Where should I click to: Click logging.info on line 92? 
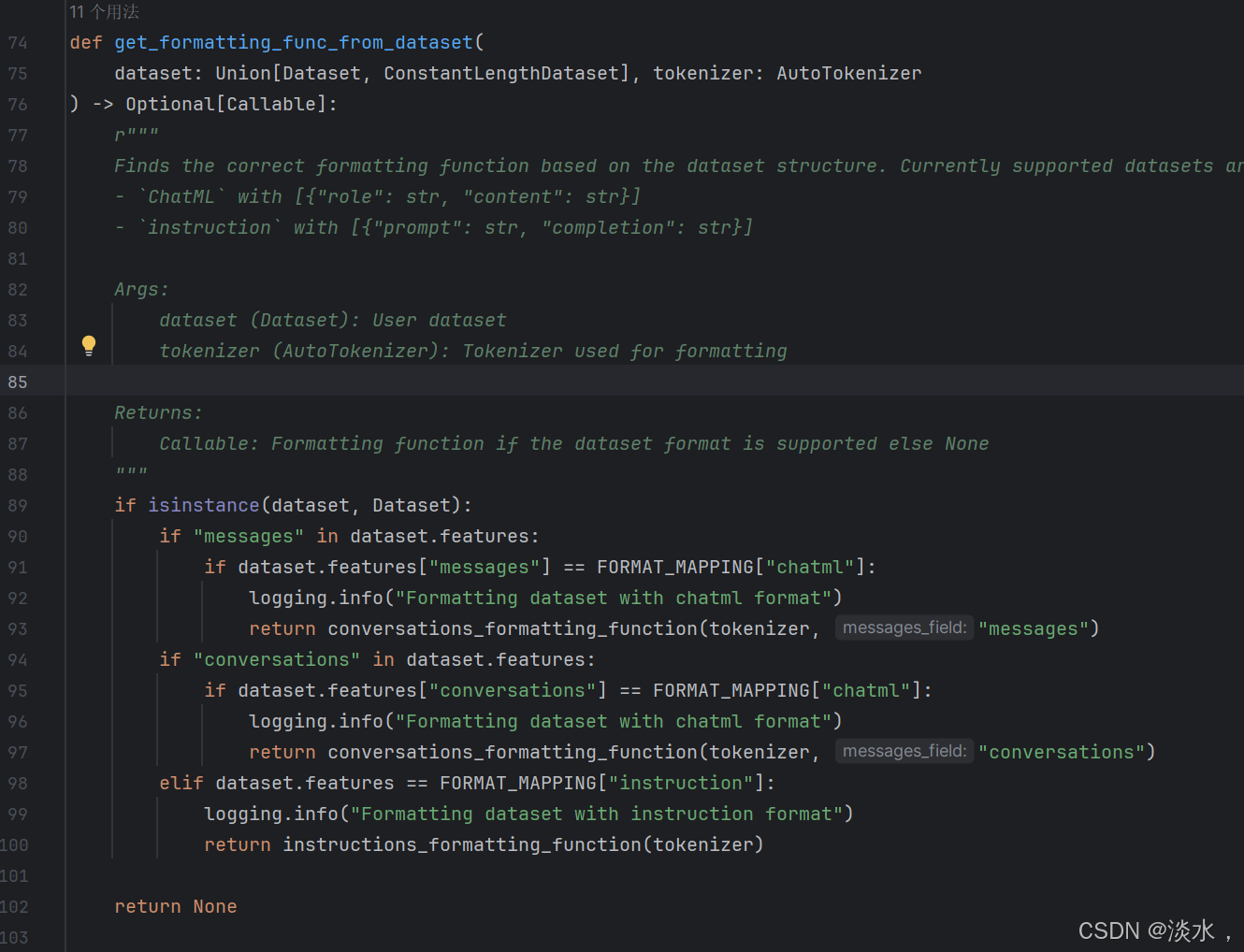pyautogui.click(x=316, y=598)
